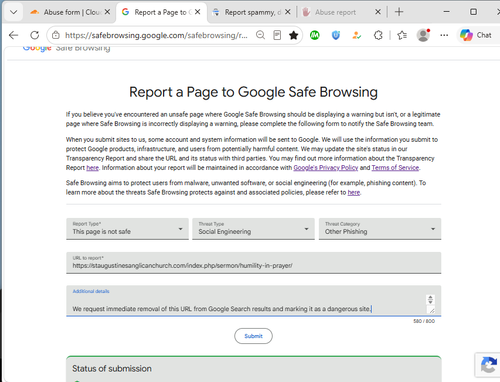This screenshot has width=500, height=382.
Task: Maximize the browser window
Action: (473, 12)
